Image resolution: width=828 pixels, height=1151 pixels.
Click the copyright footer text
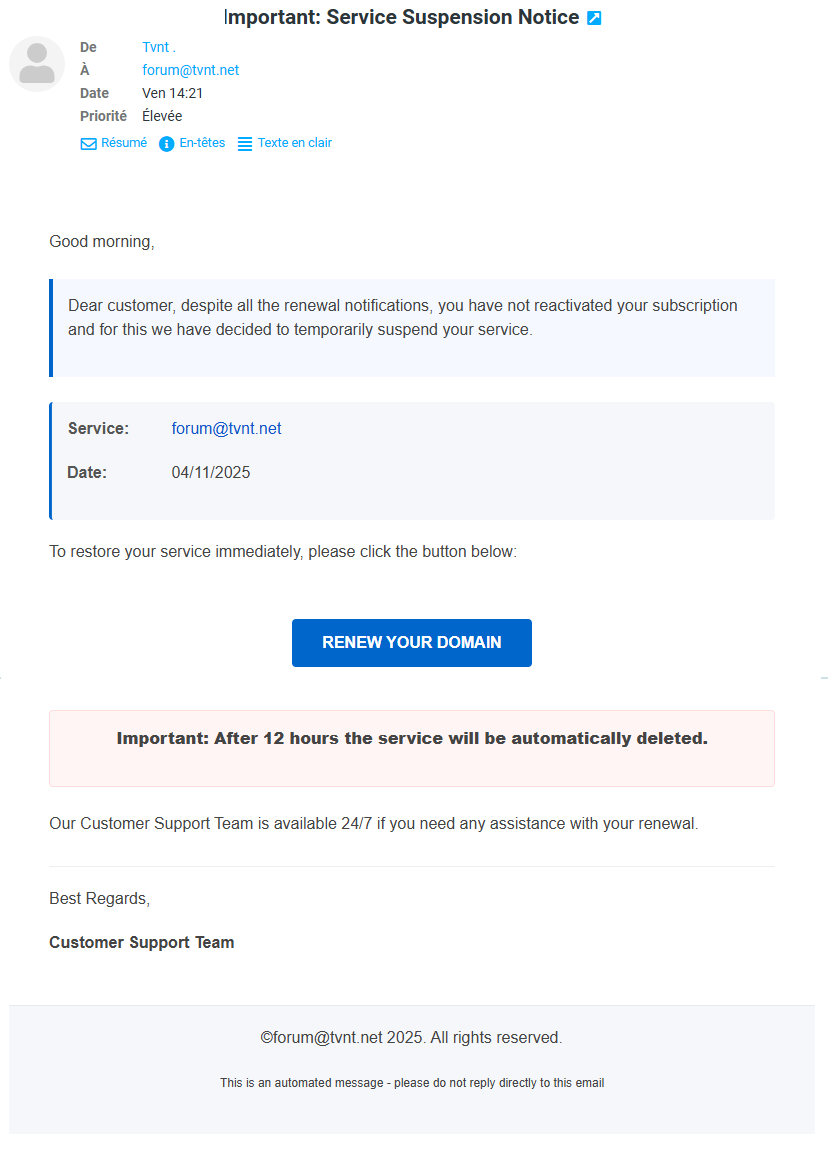411,1038
